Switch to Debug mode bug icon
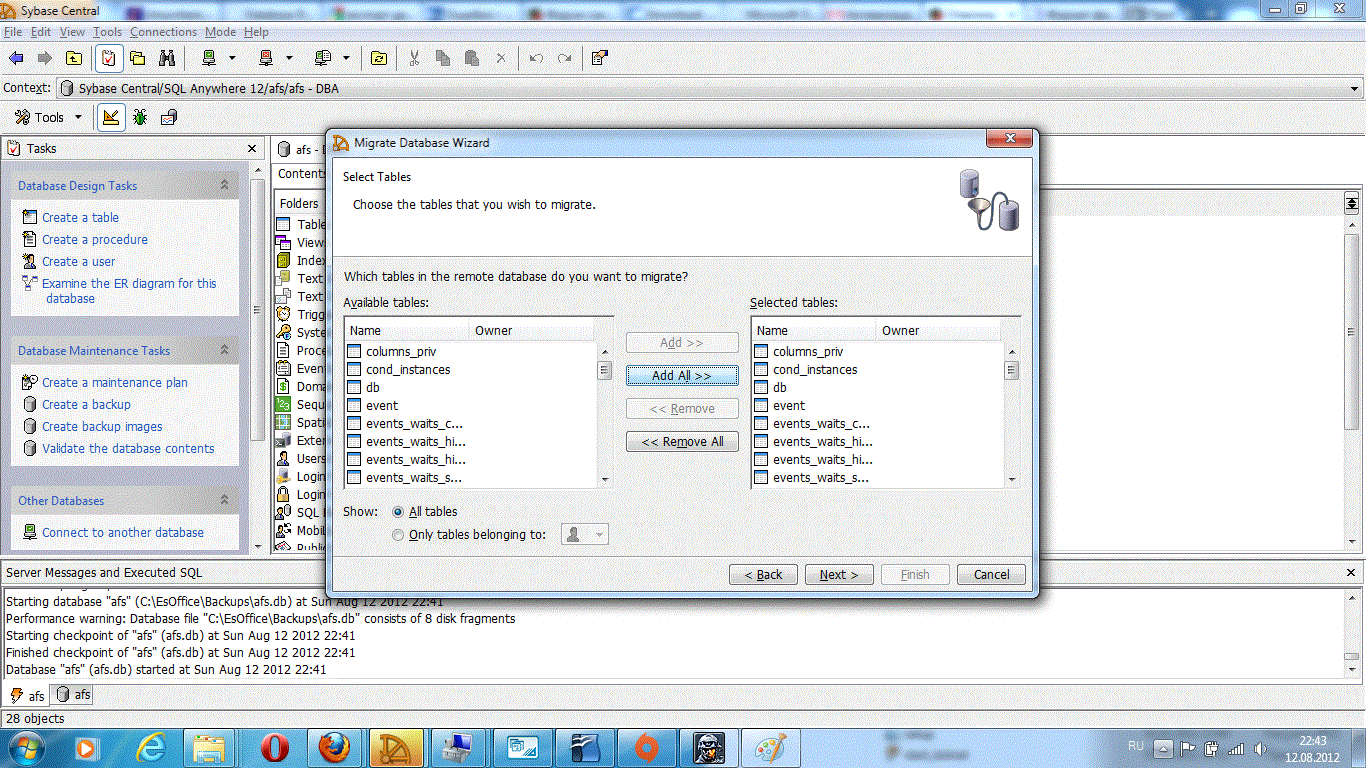Screen dimensions: 1366x768 140,117
